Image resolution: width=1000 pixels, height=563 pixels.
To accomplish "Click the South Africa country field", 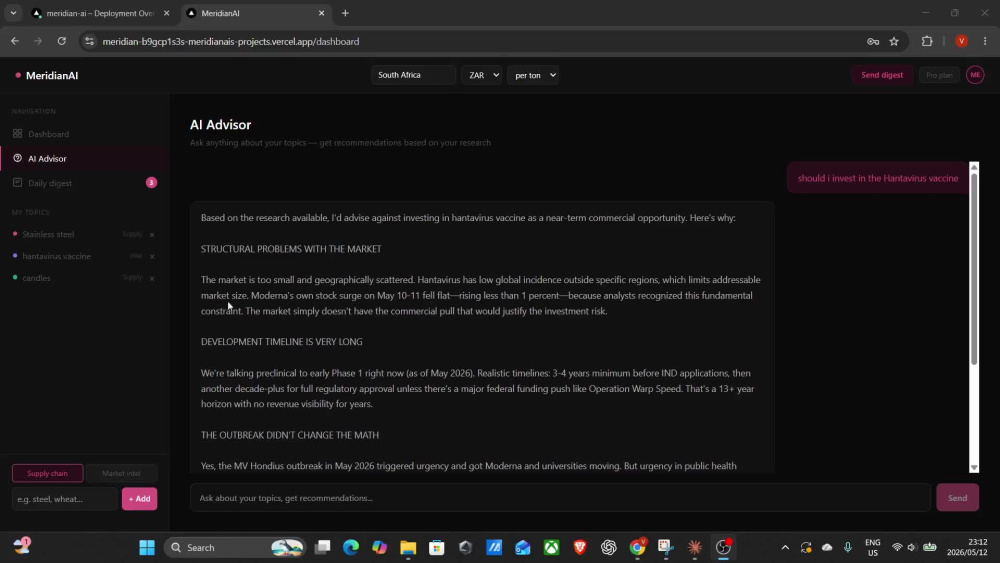I will [x=413, y=75].
